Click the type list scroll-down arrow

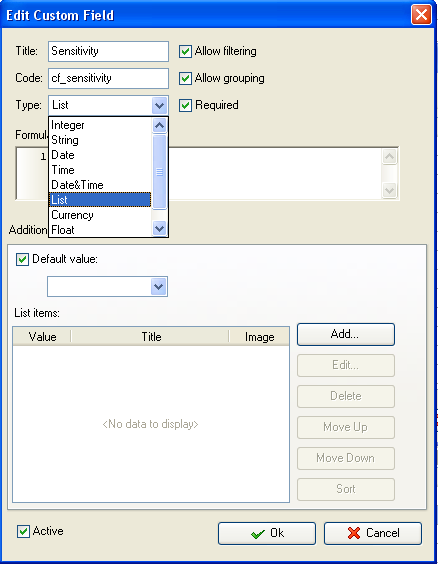[159, 228]
